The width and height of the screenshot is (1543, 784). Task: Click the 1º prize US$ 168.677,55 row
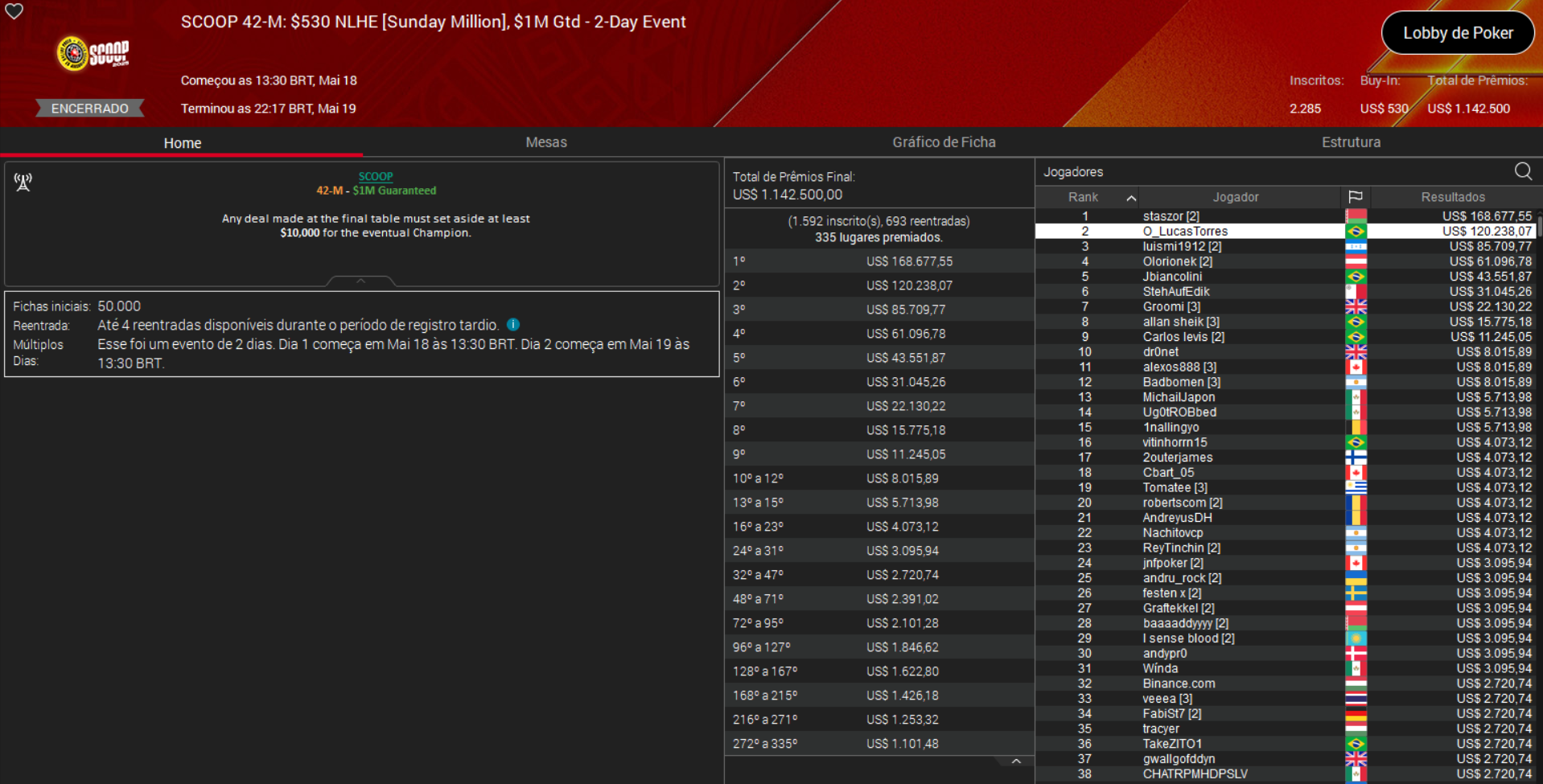[x=879, y=261]
